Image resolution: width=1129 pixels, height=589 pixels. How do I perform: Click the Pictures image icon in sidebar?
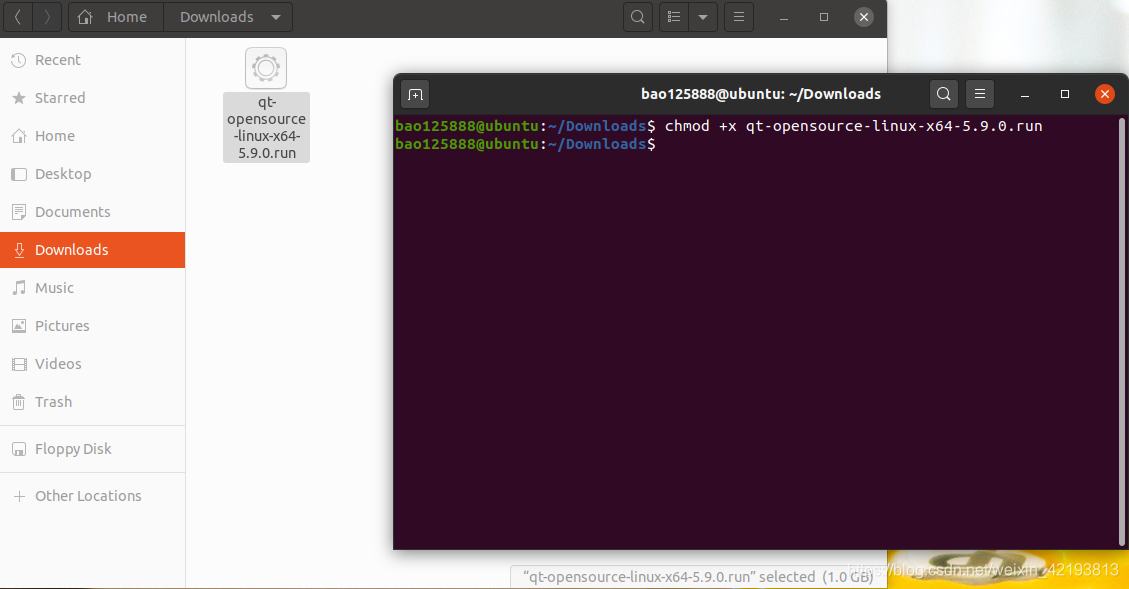(19, 326)
